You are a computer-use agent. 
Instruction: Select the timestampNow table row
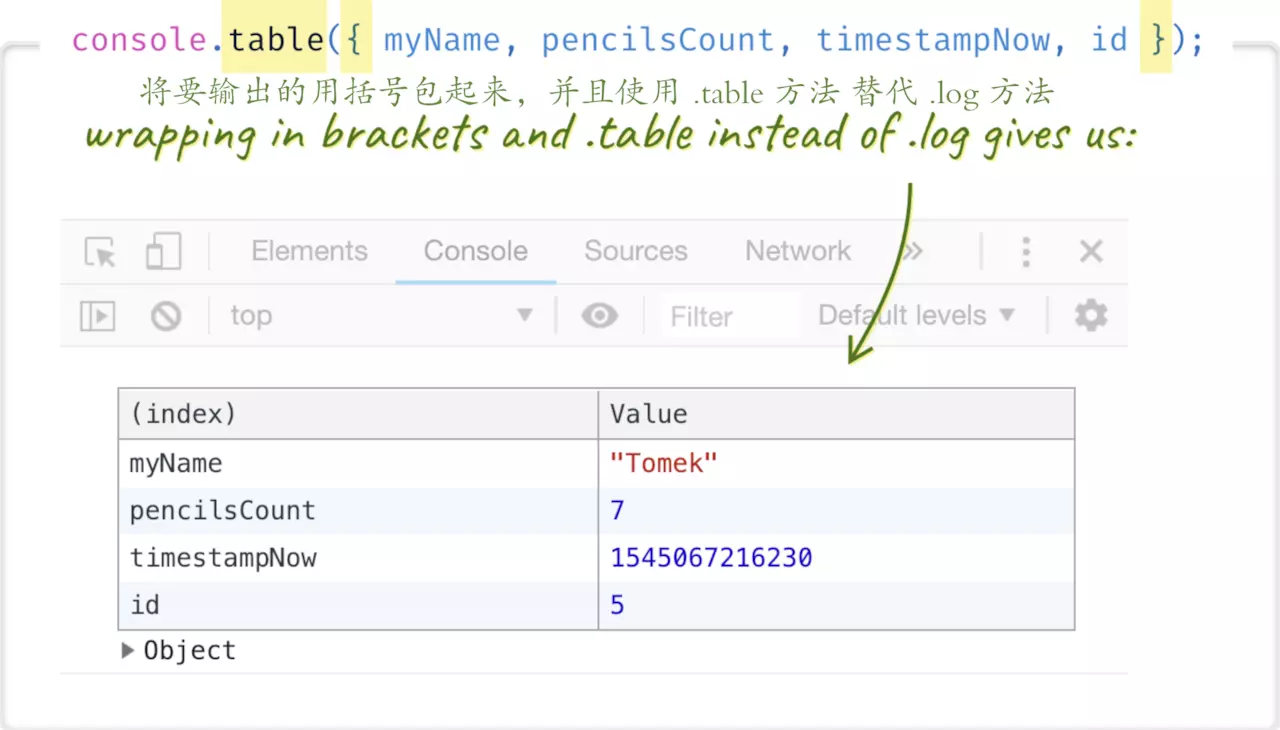[596, 558]
